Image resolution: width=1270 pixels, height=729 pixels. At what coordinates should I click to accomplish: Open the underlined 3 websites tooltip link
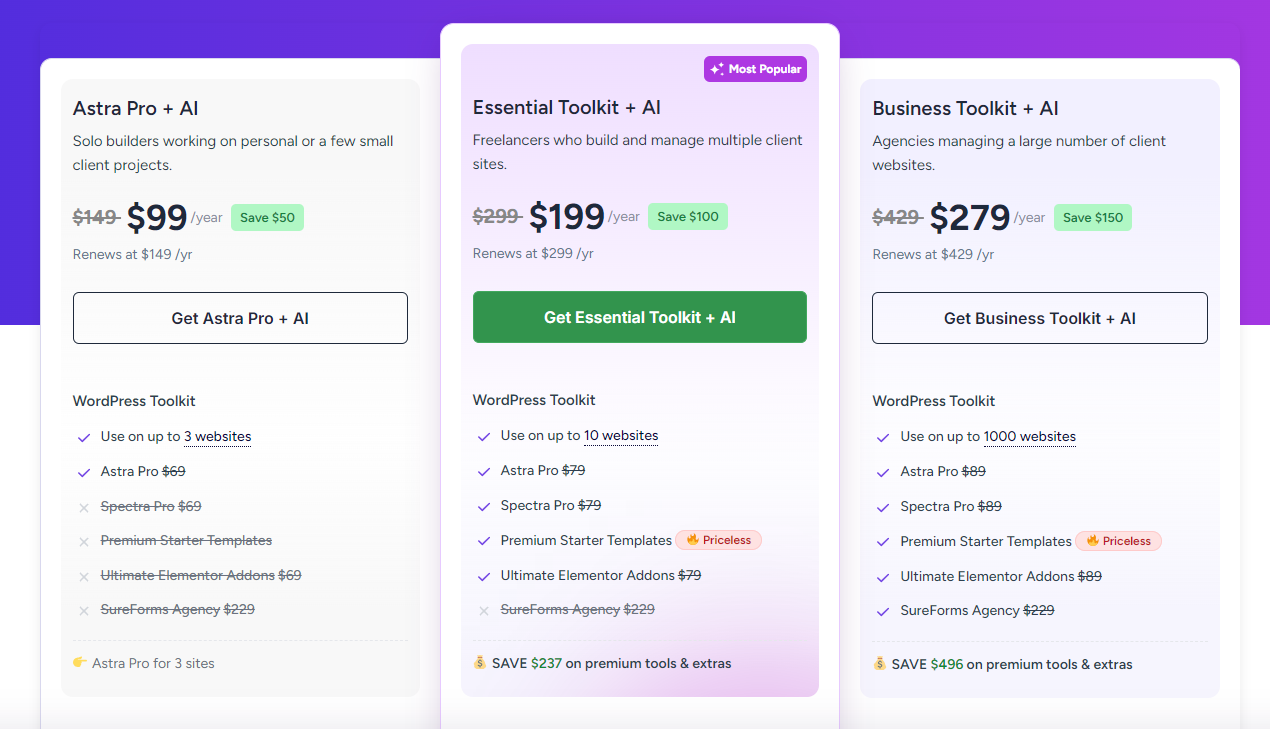click(218, 437)
